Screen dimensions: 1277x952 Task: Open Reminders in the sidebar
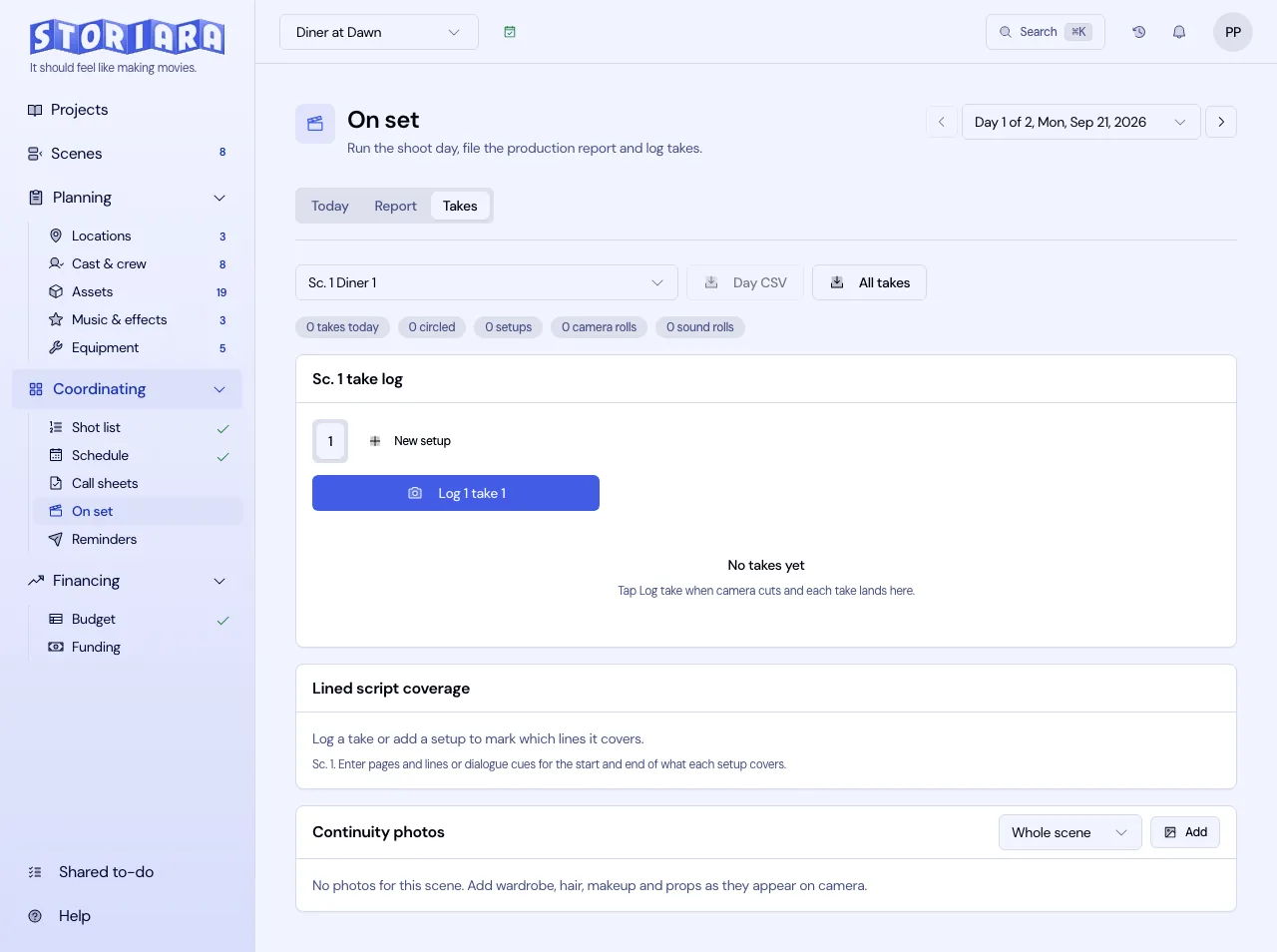pos(138,539)
